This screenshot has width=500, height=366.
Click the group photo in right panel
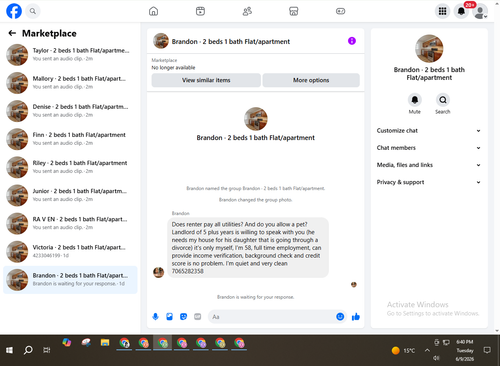point(429,49)
